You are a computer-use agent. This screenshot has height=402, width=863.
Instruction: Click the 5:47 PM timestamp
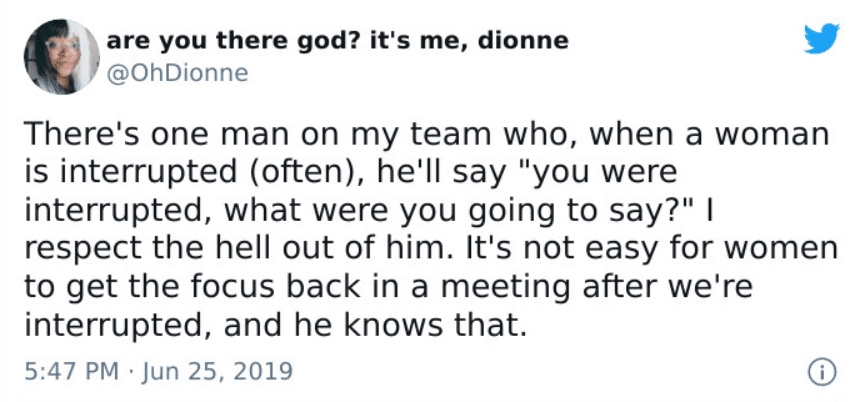pos(71,372)
